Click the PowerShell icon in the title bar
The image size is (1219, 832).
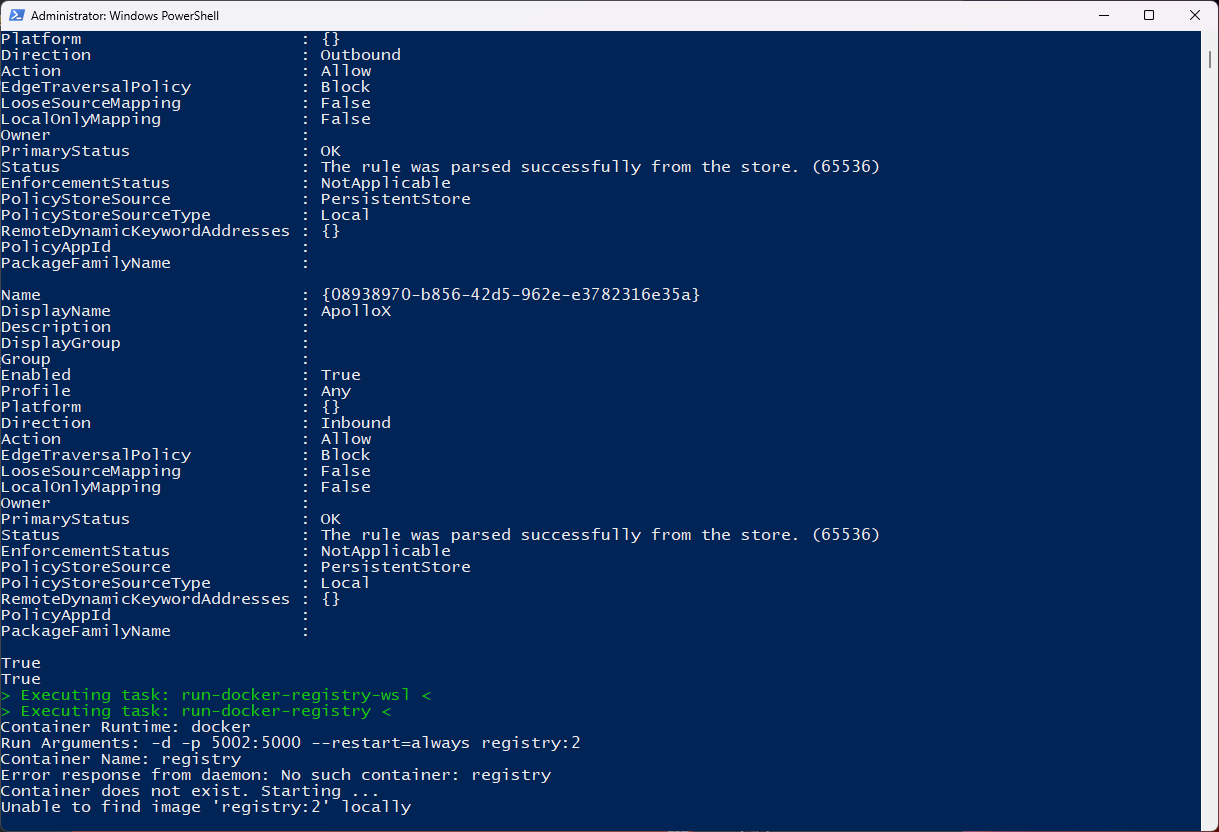click(15, 16)
